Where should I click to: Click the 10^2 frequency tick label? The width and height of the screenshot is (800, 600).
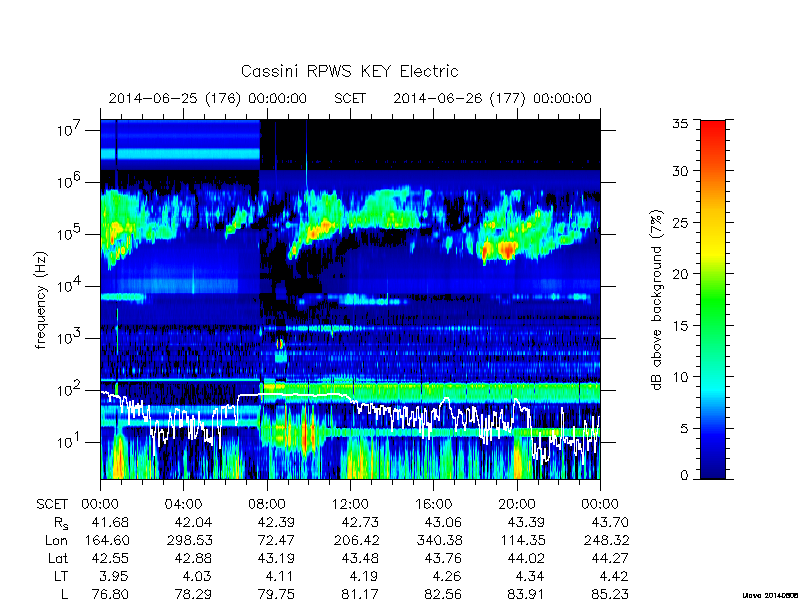point(69,389)
